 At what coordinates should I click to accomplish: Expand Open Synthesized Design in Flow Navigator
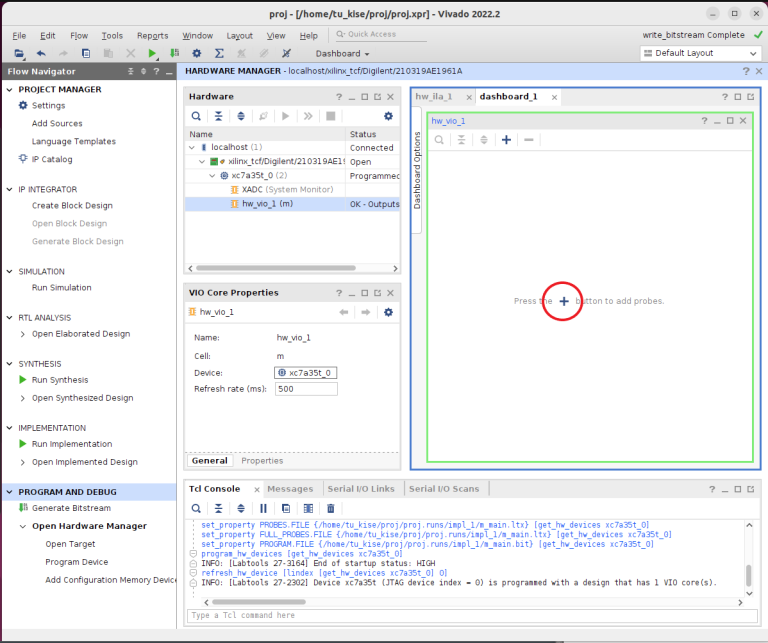(x=23, y=398)
